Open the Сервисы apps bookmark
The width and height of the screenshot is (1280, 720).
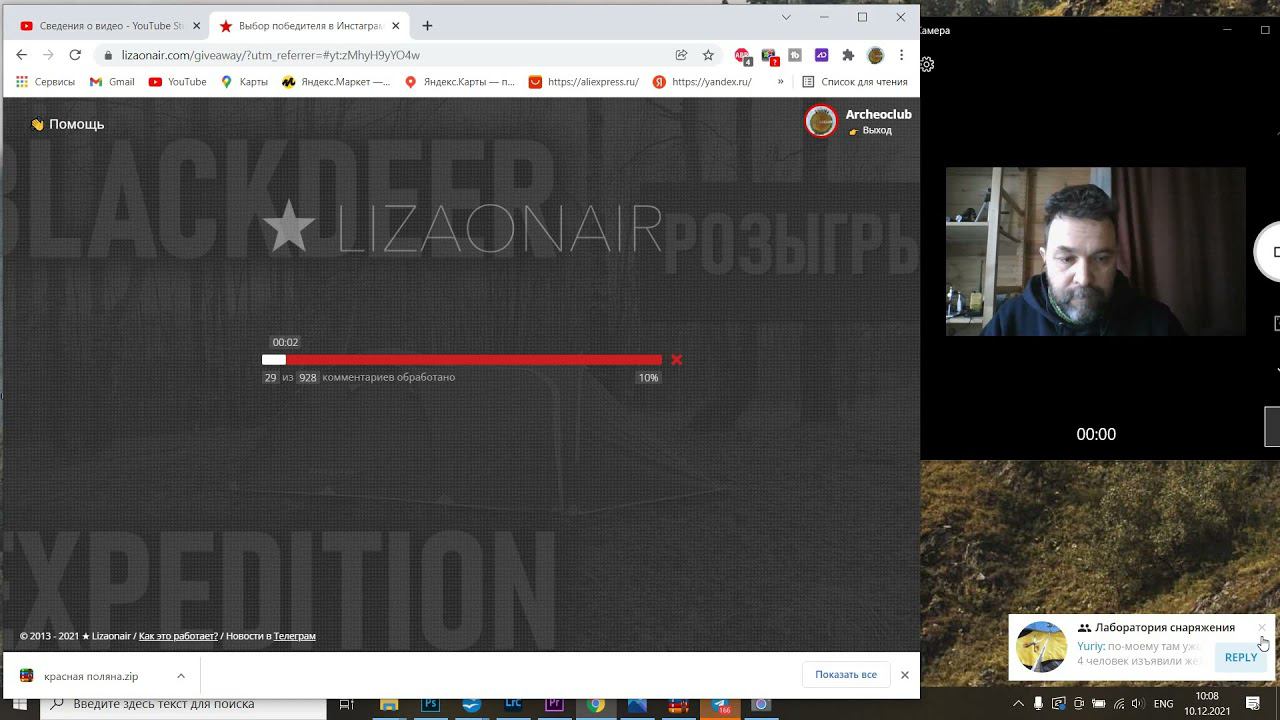coord(45,82)
